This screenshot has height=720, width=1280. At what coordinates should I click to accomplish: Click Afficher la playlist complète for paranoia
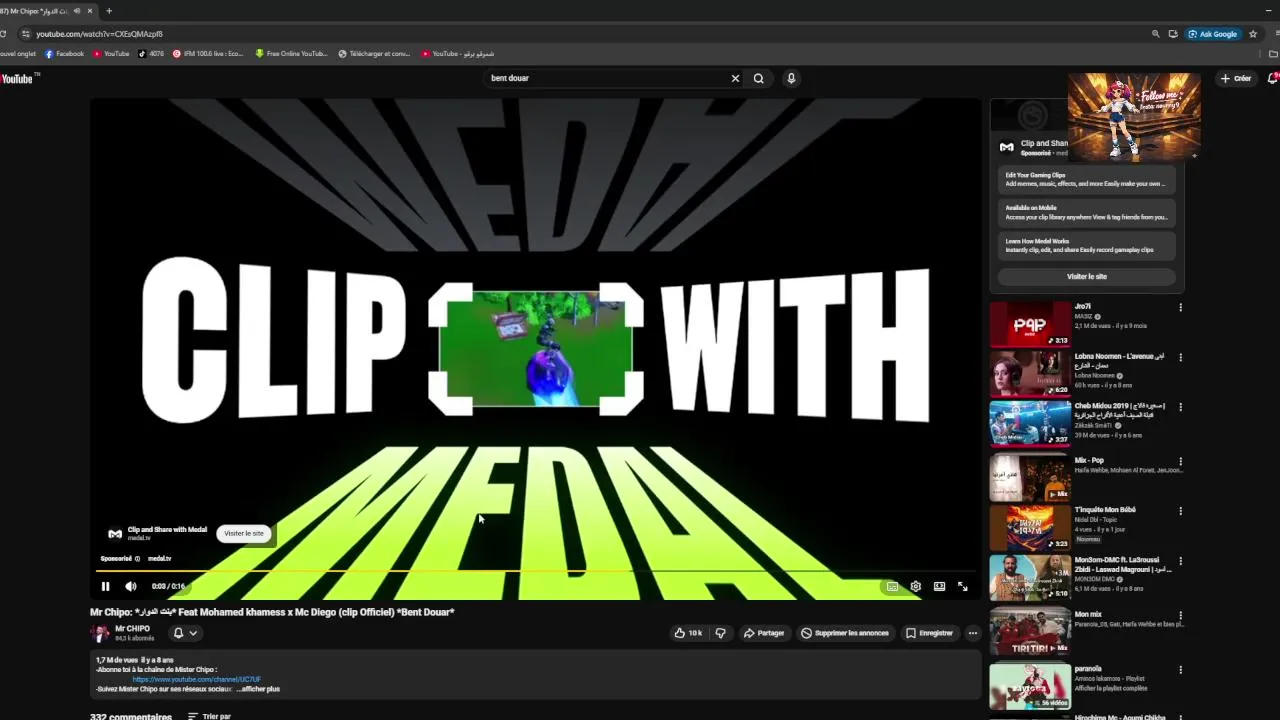pyautogui.click(x=1111, y=689)
